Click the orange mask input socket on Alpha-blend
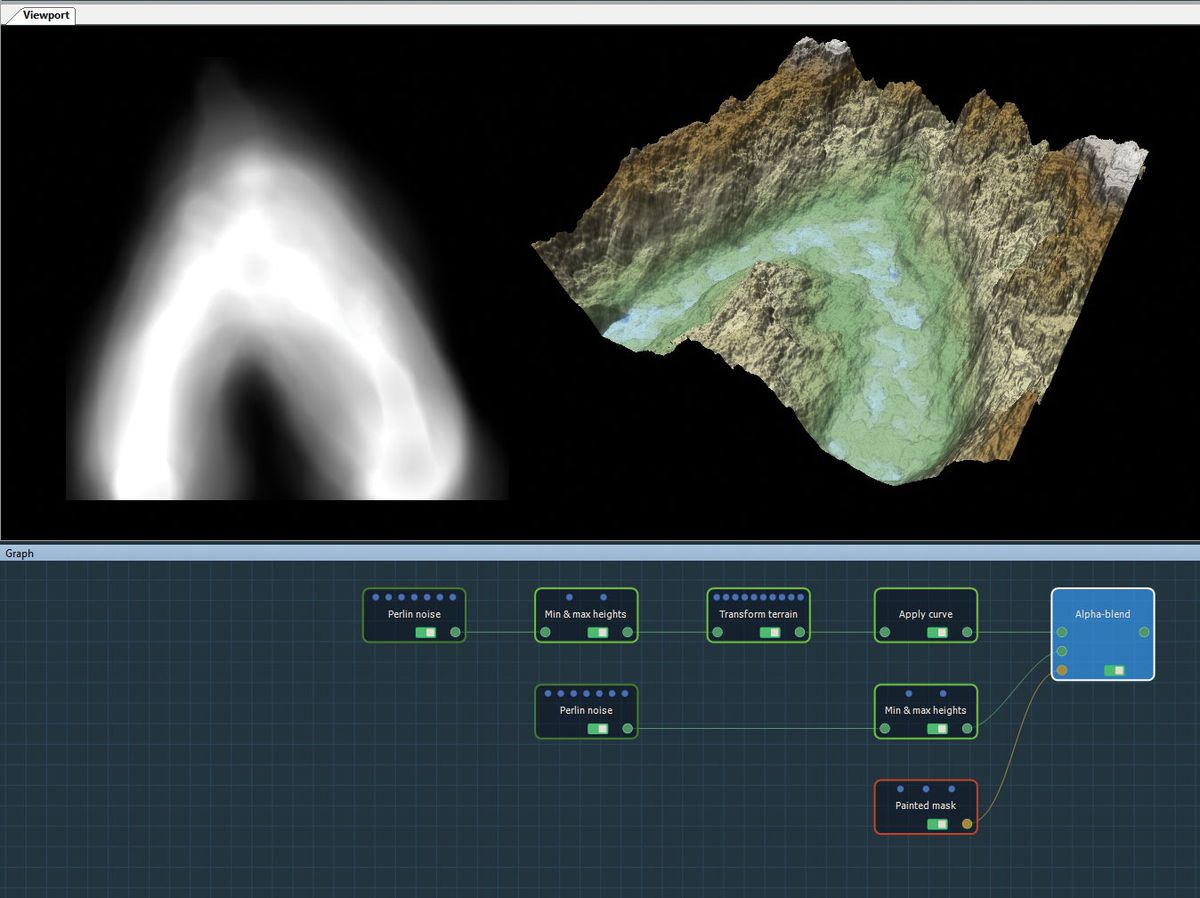 tap(1061, 668)
